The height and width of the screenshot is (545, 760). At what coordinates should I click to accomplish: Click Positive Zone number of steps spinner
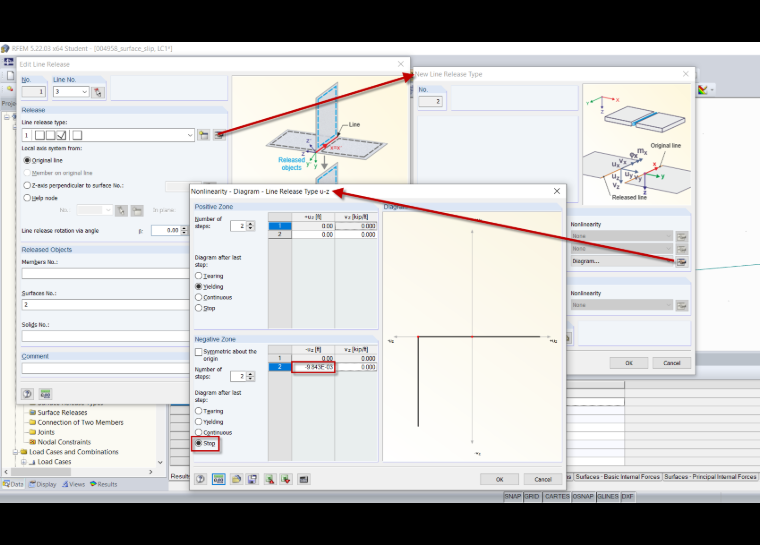pyautogui.click(x=251, y=226)
